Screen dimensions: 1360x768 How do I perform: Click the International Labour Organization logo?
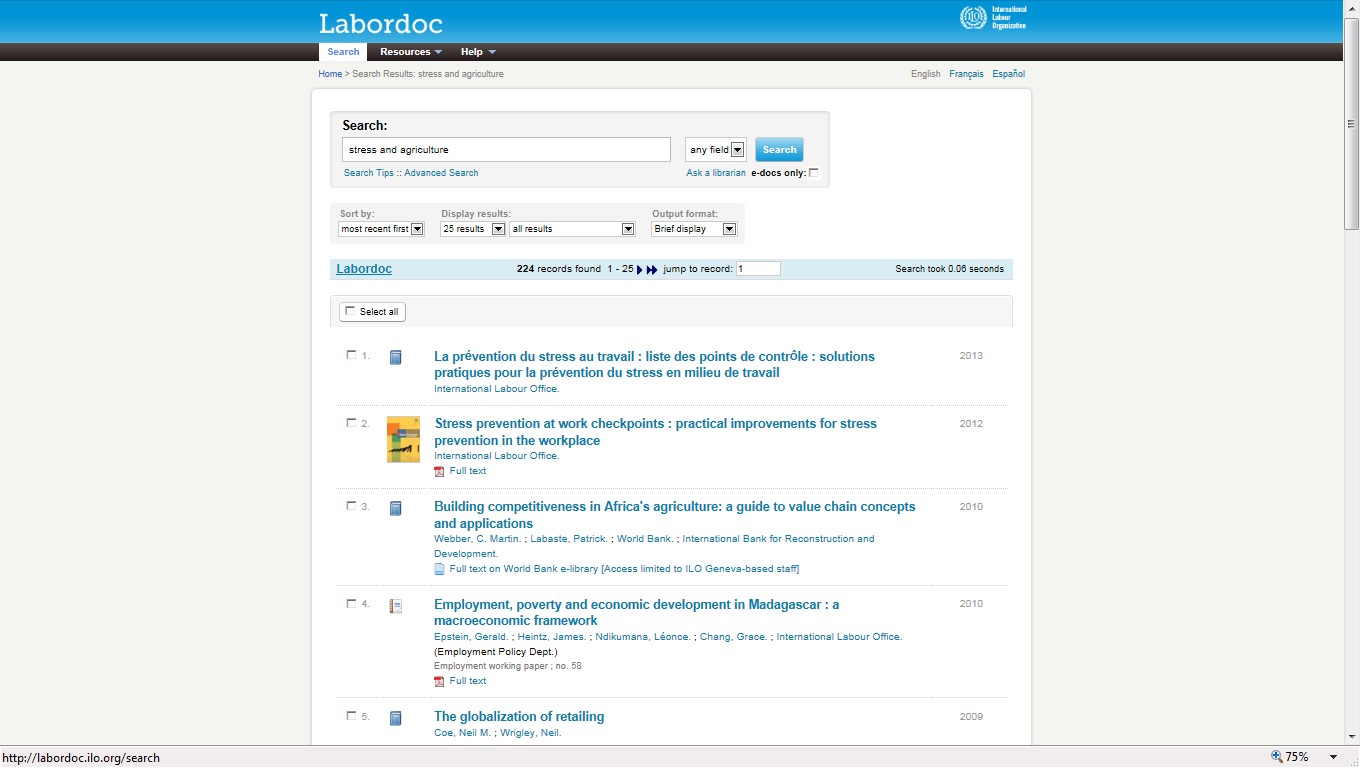point(993,18)
